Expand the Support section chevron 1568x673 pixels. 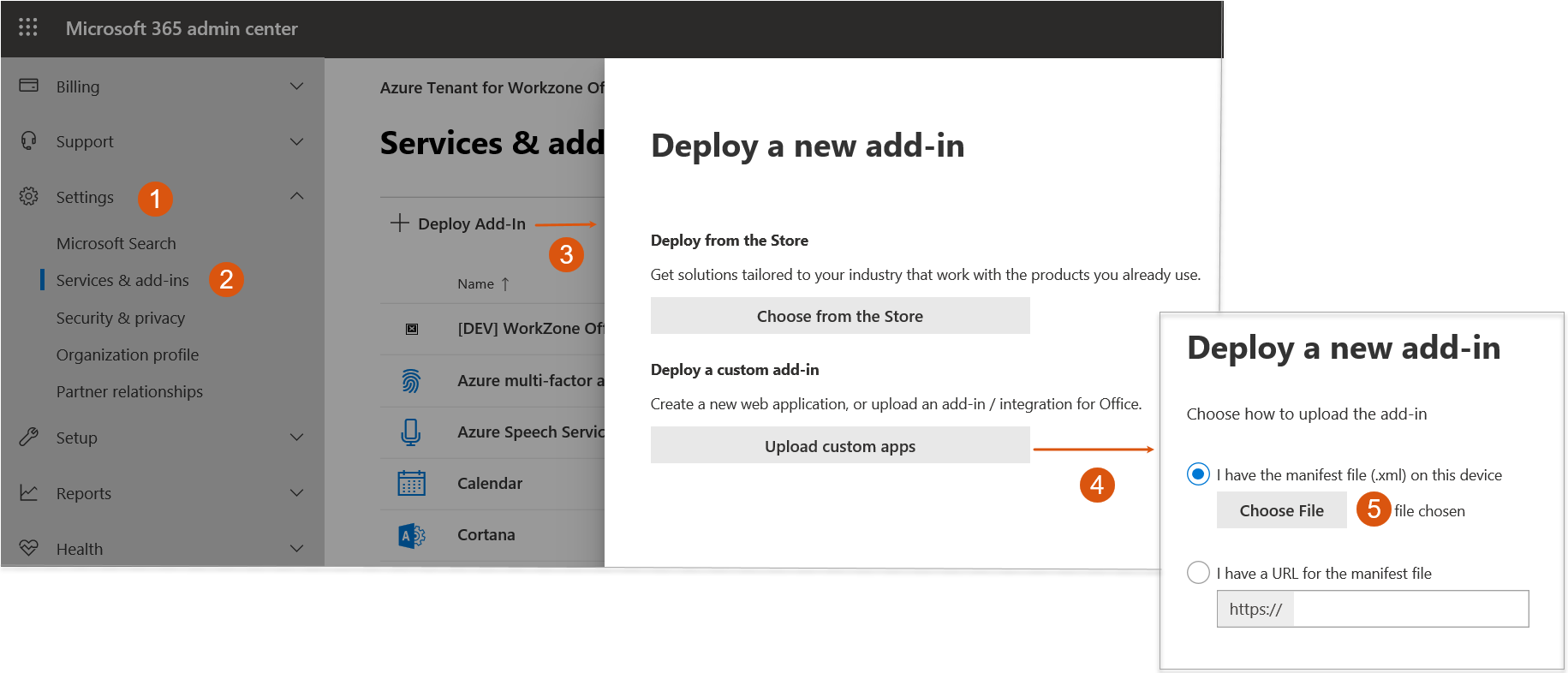click(296, 141)
